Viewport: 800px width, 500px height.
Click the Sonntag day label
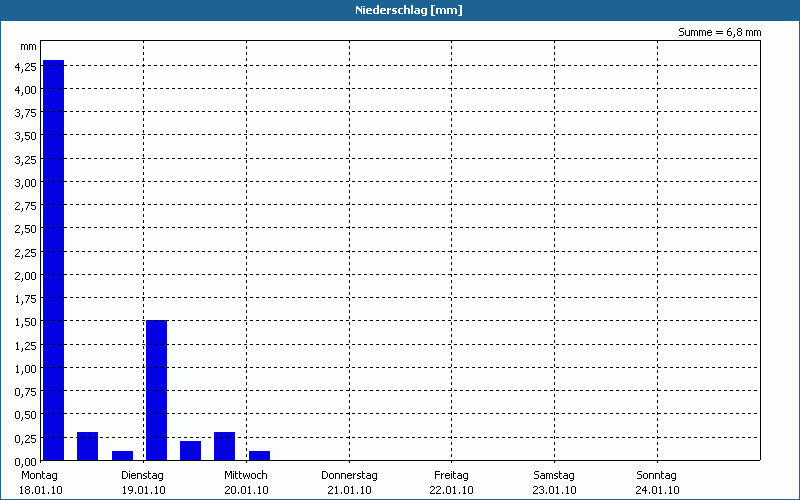point(657,476)
